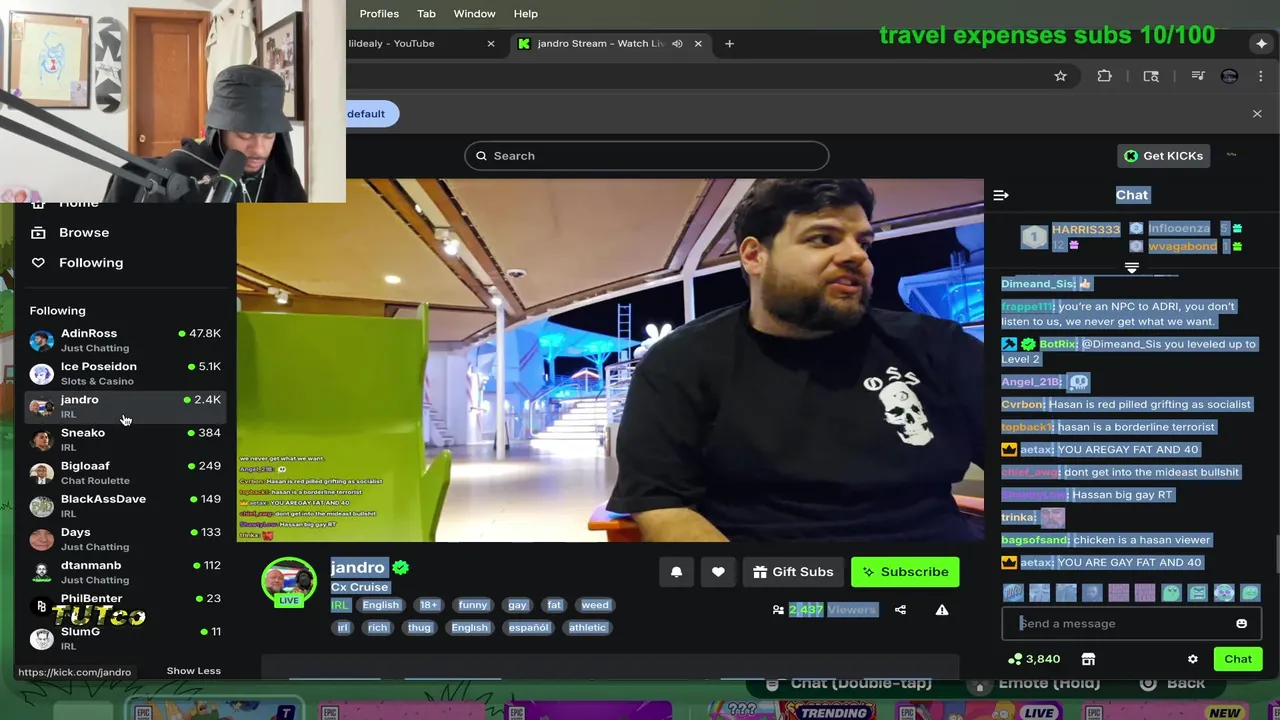The width and height of the screenshot is (1280, 720).
Task: Click the athletic tag
Action: (x=587, y=628)
